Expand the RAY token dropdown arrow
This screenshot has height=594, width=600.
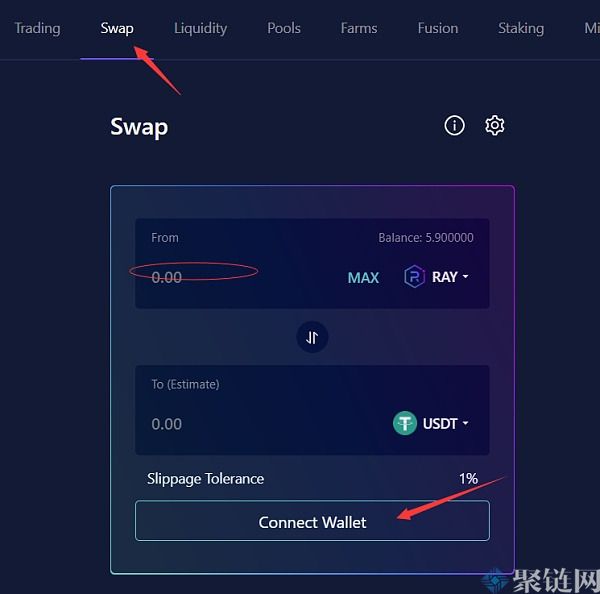(x=465, y=276)
